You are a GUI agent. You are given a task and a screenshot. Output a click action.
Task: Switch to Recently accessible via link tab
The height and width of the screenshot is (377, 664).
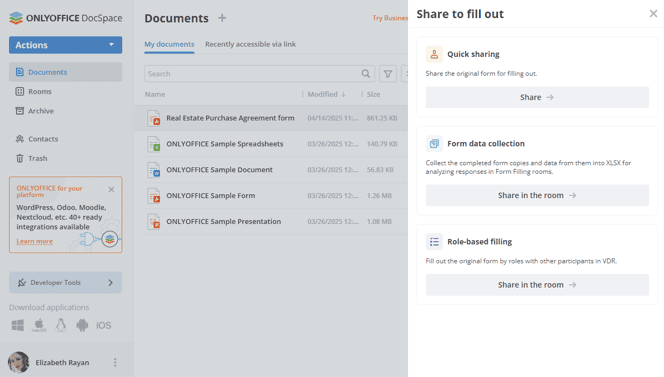coord(251,44)
